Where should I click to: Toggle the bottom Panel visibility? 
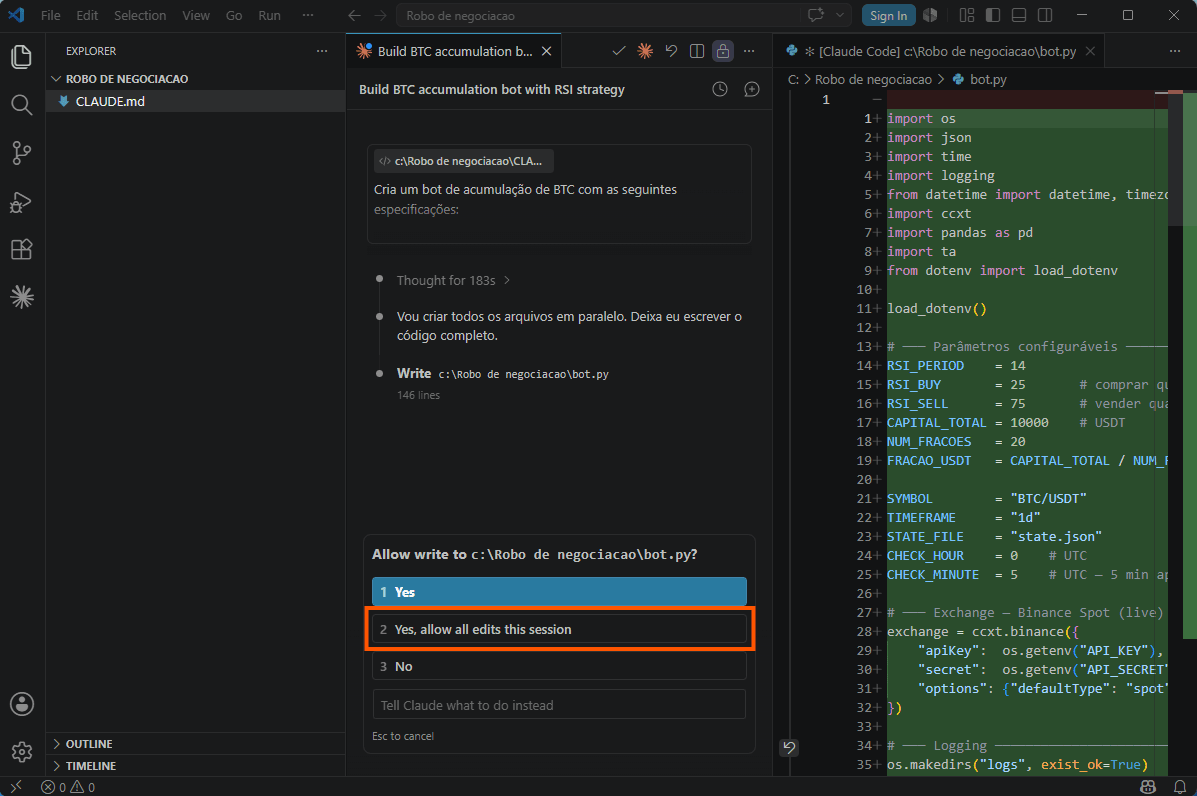point(1018,15)
